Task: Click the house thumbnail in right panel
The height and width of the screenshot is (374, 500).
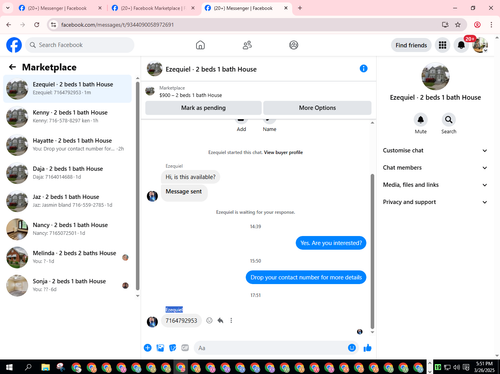Action: tap(435, 76)
